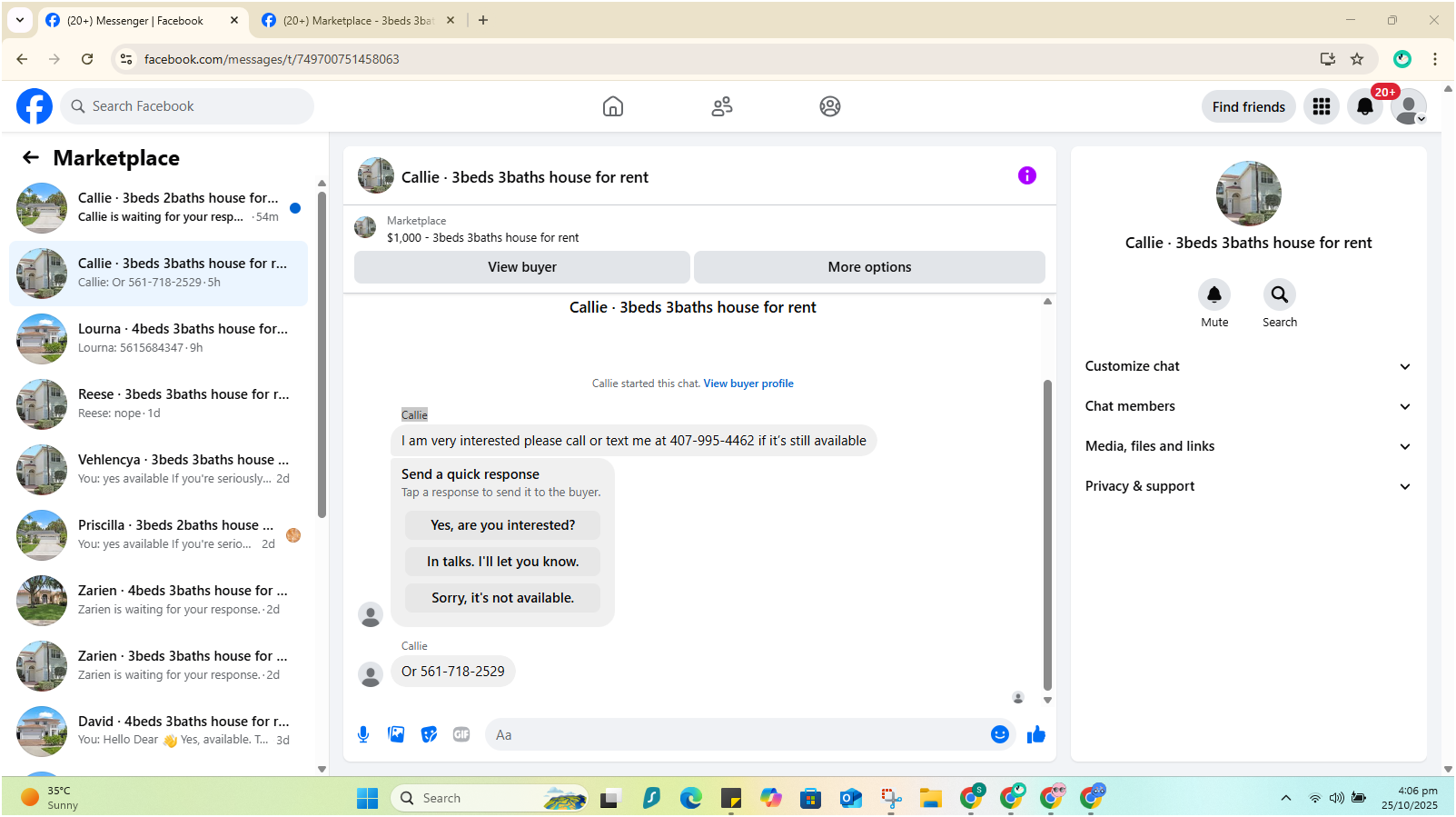Open File Explorer from the taskbar
Image resolution: width=1456 pixels, height=817 pixels.
click(x=931, y=798)
